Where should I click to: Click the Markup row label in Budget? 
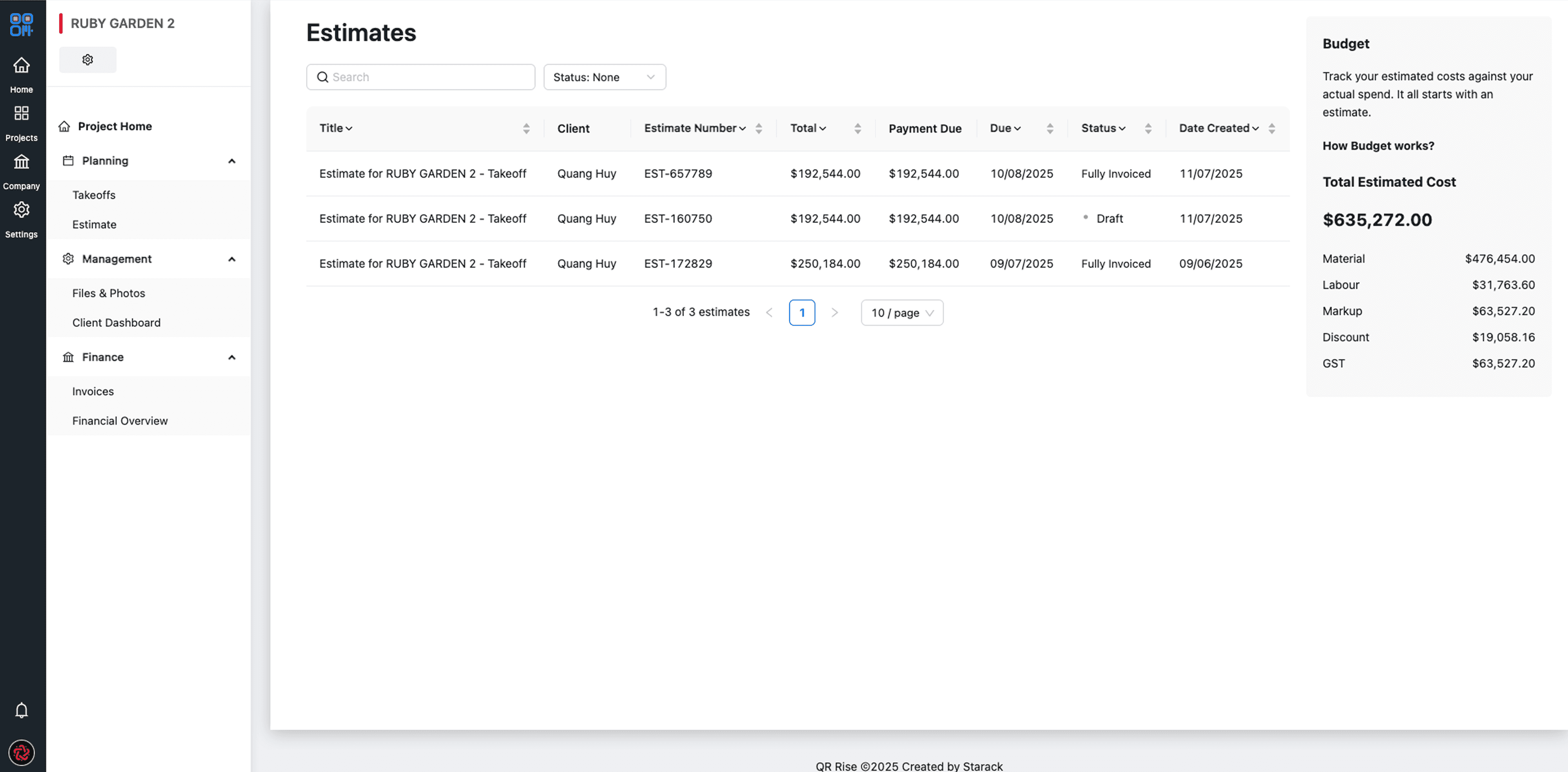click(1341, 311)
